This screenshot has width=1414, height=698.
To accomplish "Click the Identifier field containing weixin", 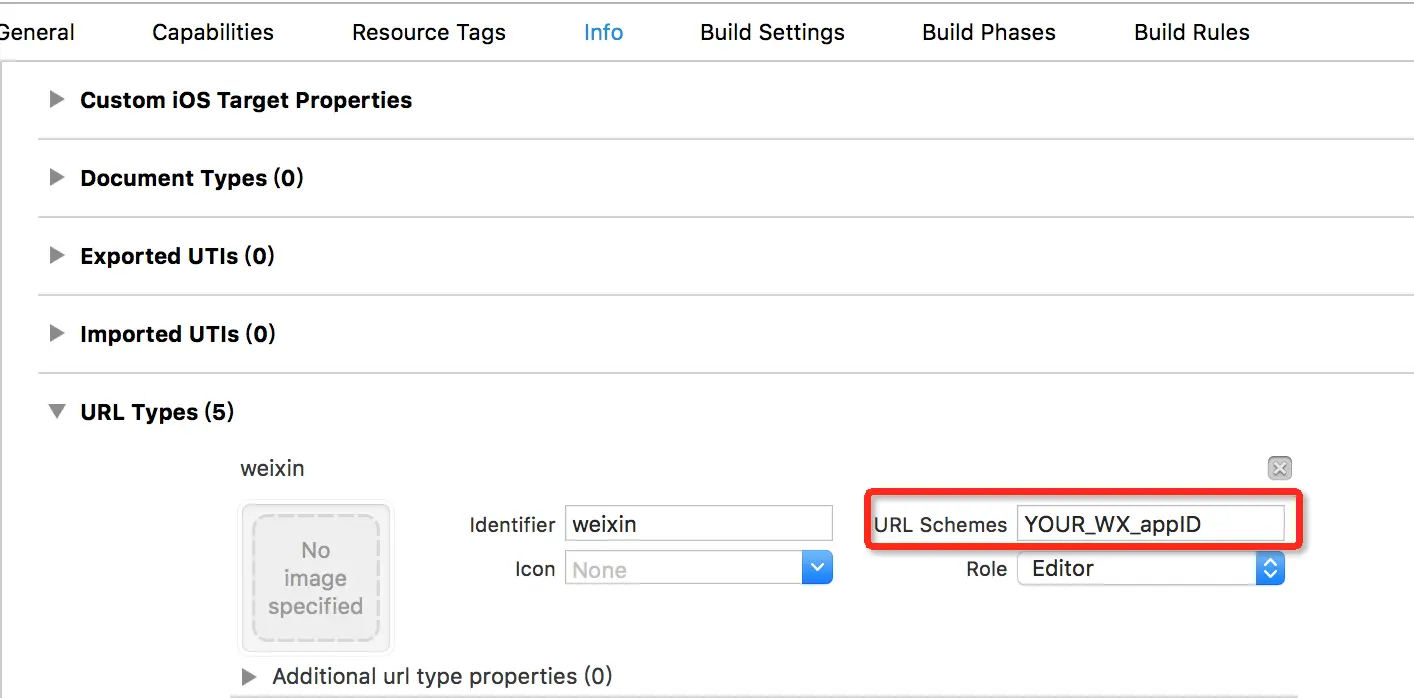I will (699, 524).
